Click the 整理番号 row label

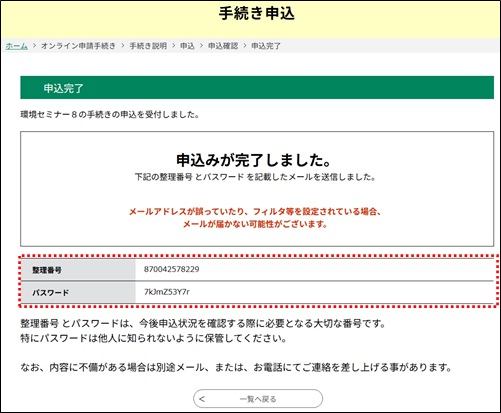[47, 270]
